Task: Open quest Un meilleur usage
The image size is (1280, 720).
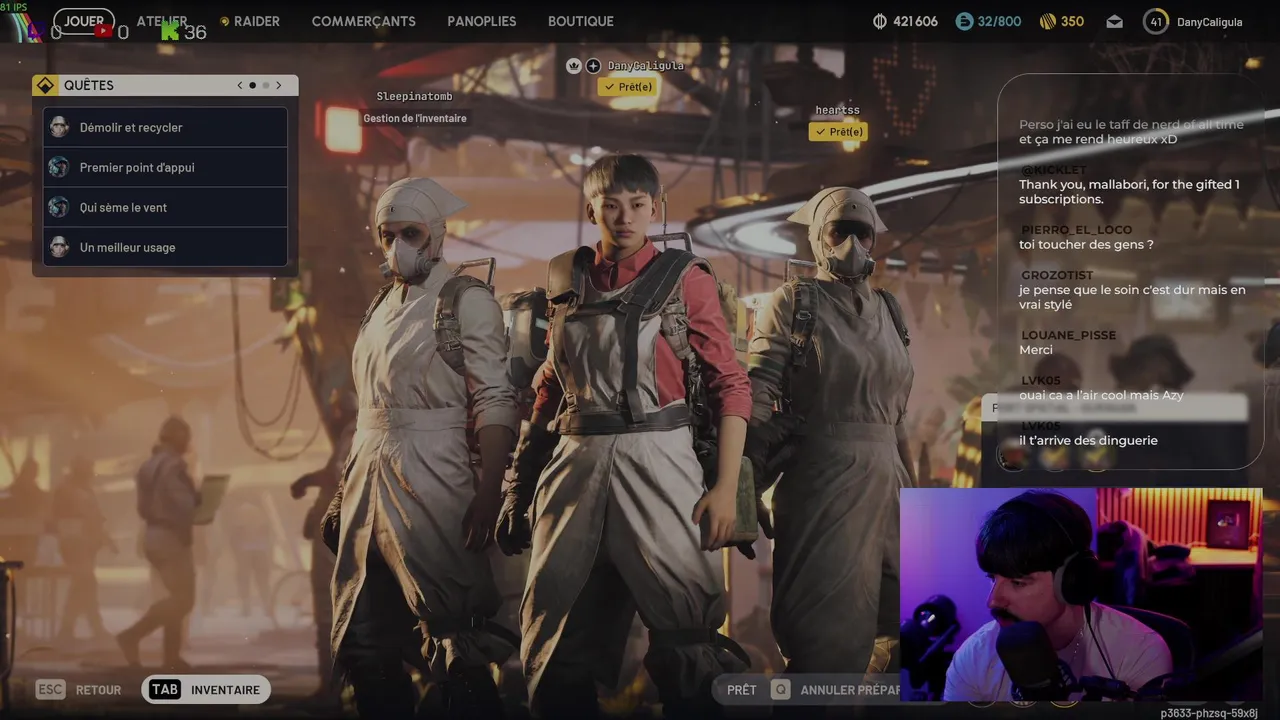Action: tap(165, 247)
